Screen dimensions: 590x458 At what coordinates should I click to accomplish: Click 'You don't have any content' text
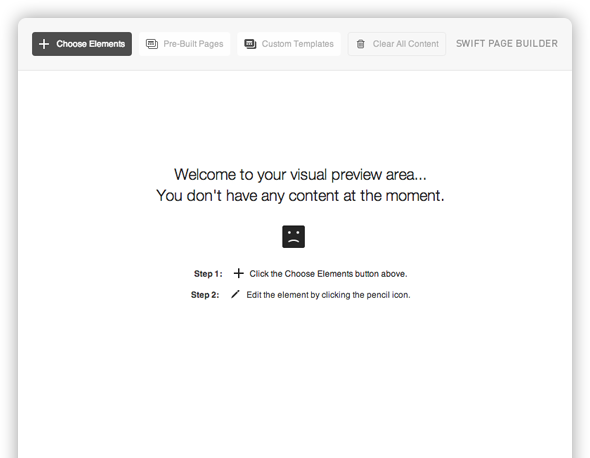tap(300, 196)
